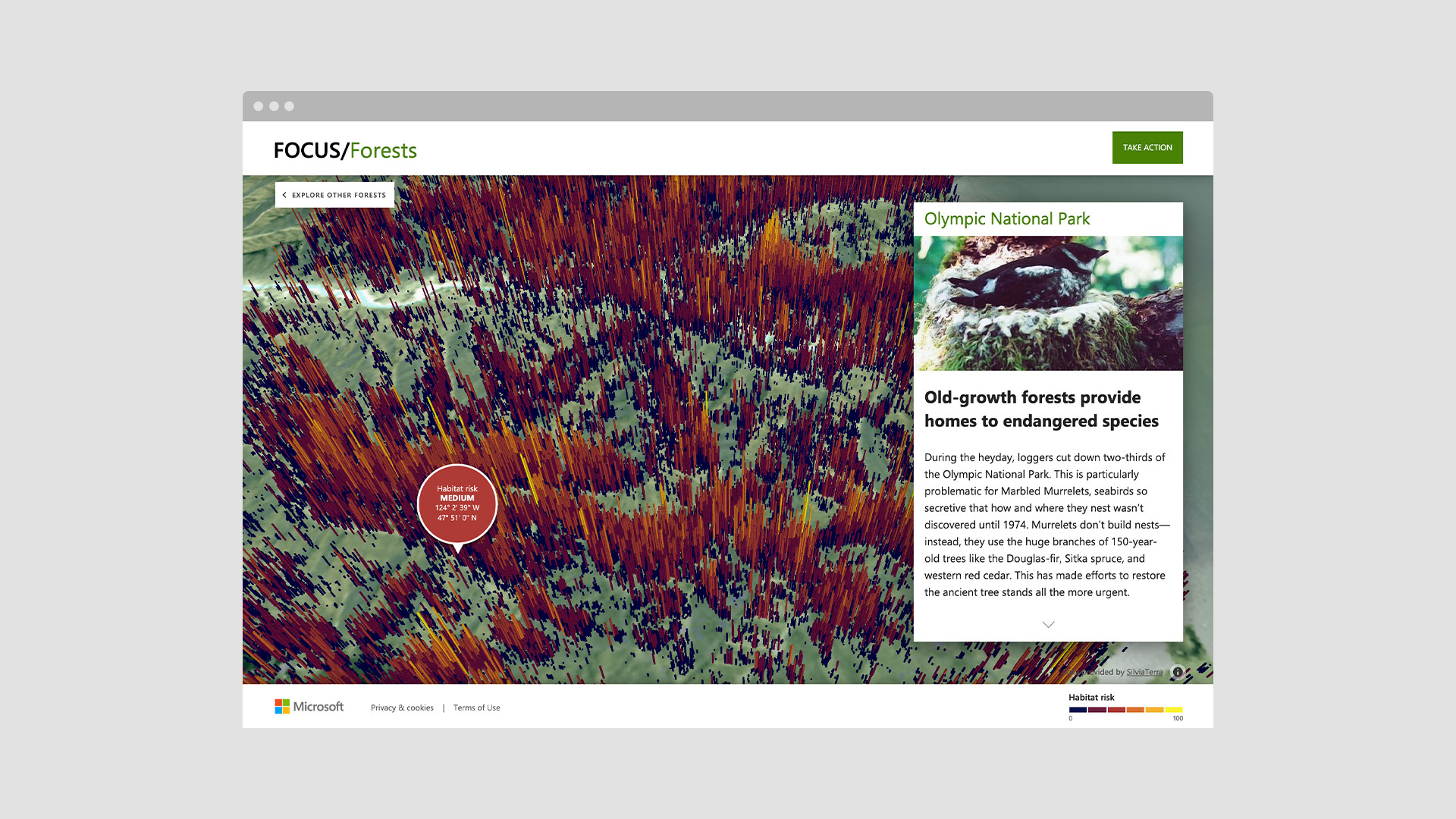Open the SilviaTerra data provider link
1456x819 pixels.
point(1144,672)
